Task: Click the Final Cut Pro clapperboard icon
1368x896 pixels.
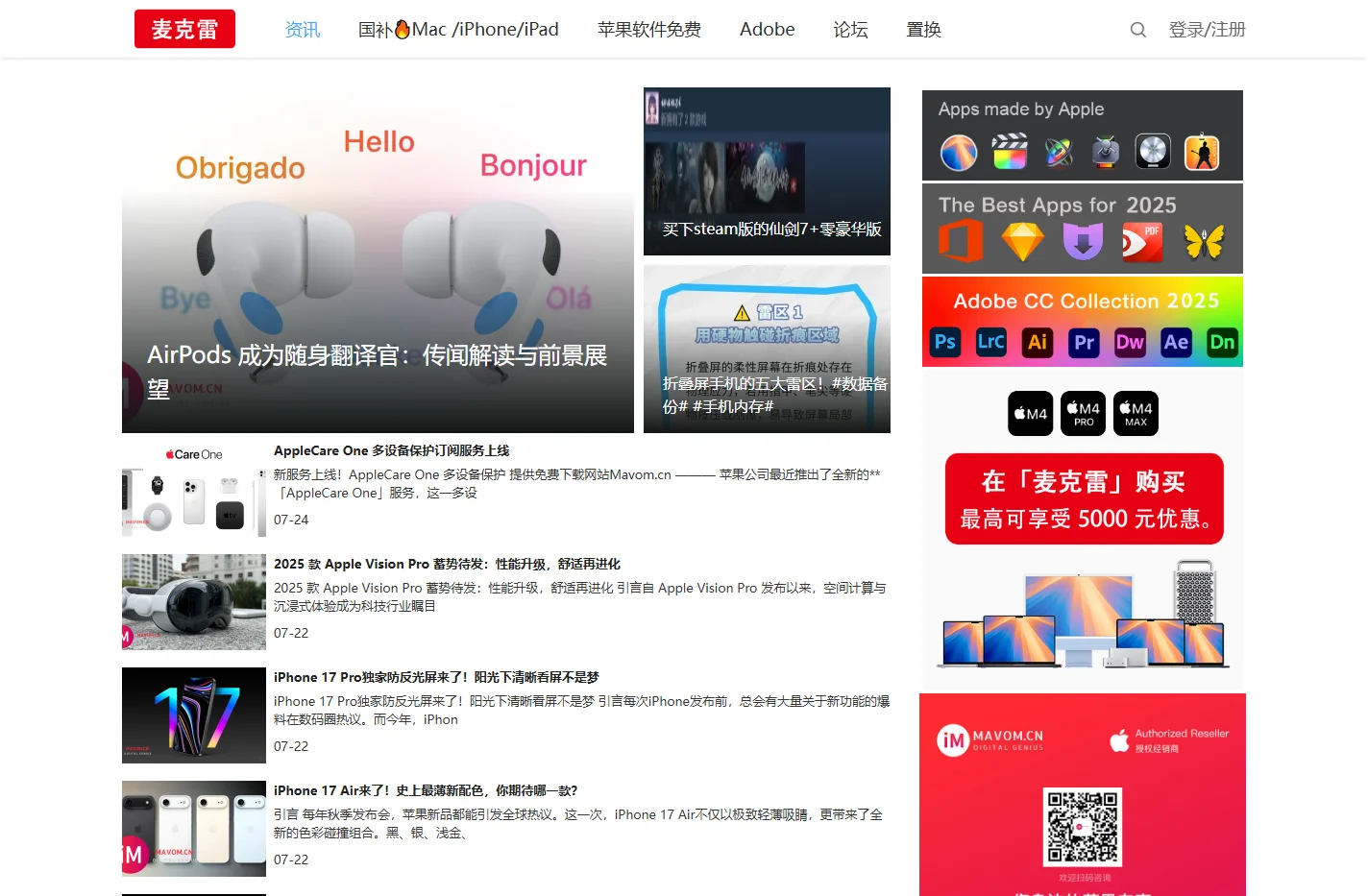Action: [x=1010, y=152]
